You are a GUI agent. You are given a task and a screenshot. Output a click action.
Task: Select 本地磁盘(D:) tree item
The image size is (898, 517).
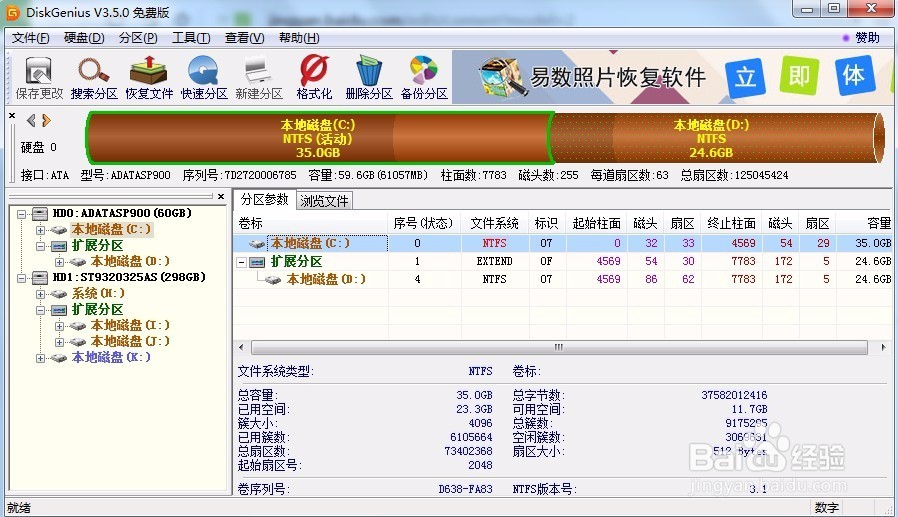[x=130, y=261]
